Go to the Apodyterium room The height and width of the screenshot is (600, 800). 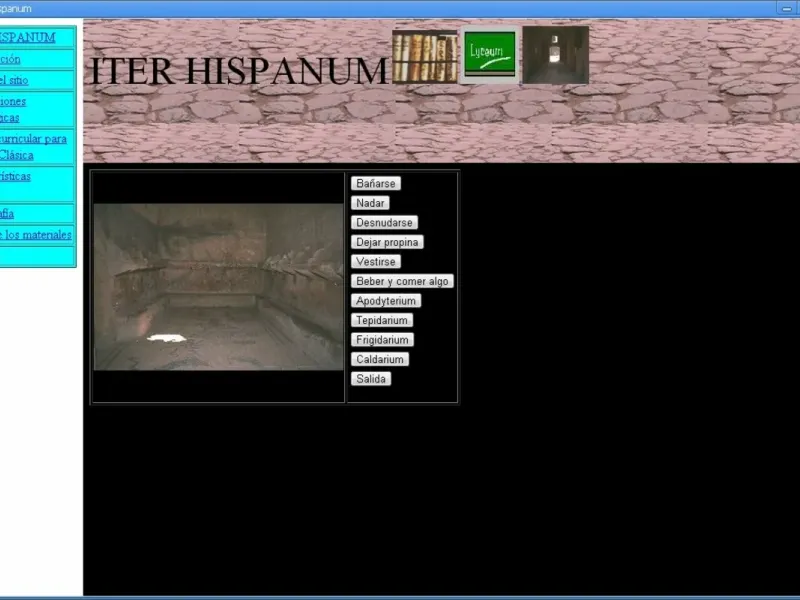click(386, 301)
